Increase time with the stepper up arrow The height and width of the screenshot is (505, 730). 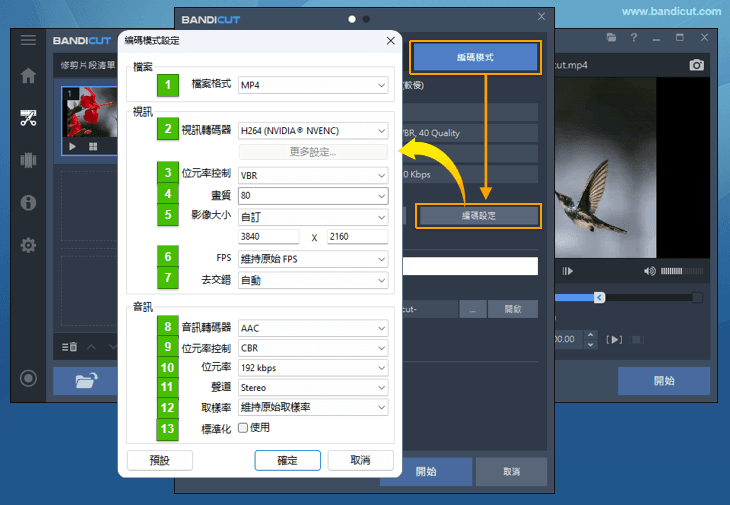pyautogui.click(x=590, y=334)
